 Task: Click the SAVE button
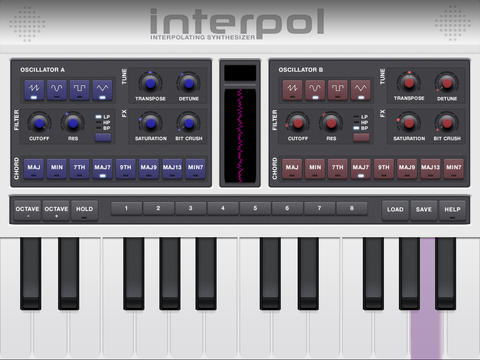pyautogui.click(x=424, y=210)
